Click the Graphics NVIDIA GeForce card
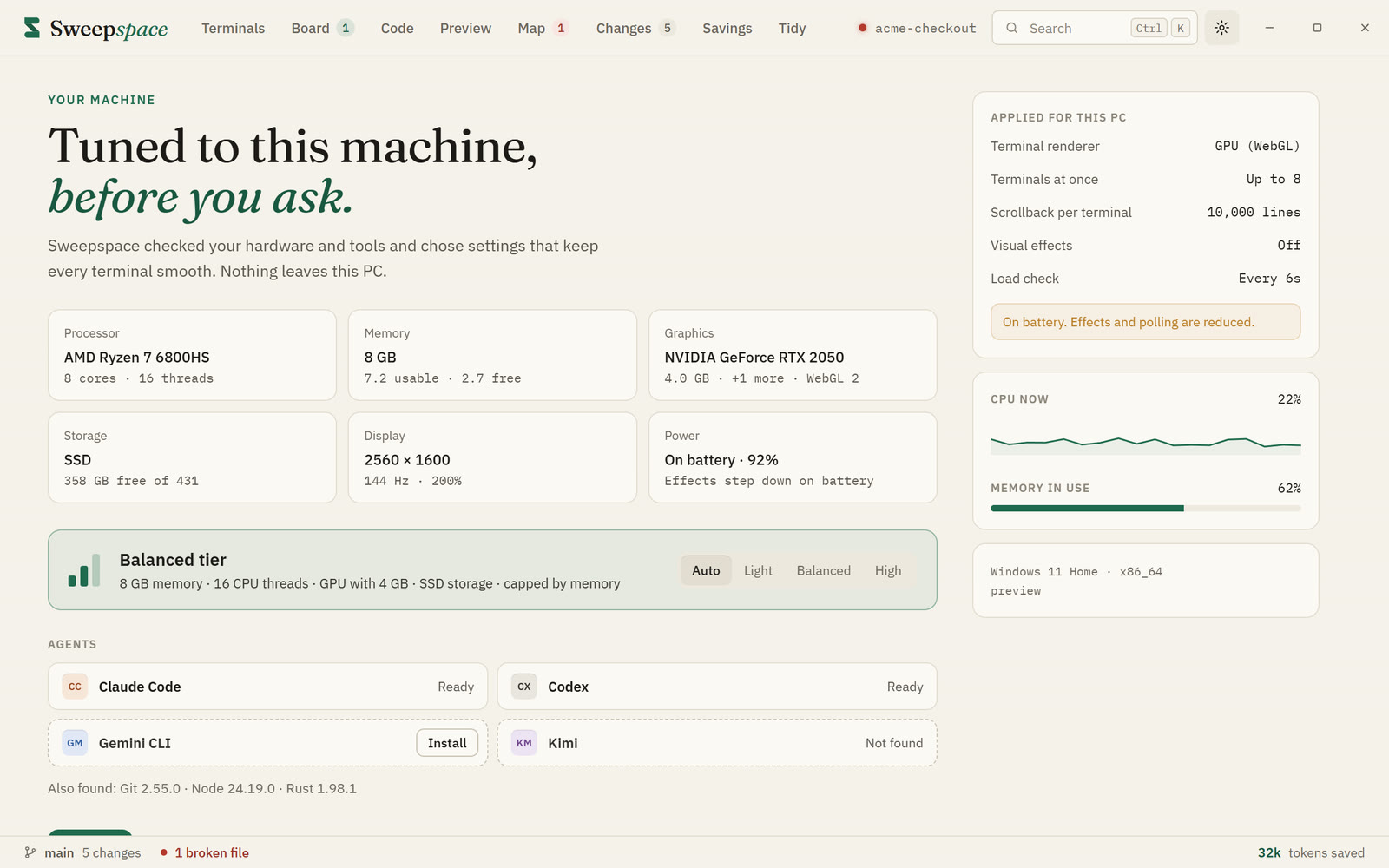The width and height of the screenshot is (1389, 868). click(x=793, y=355)
